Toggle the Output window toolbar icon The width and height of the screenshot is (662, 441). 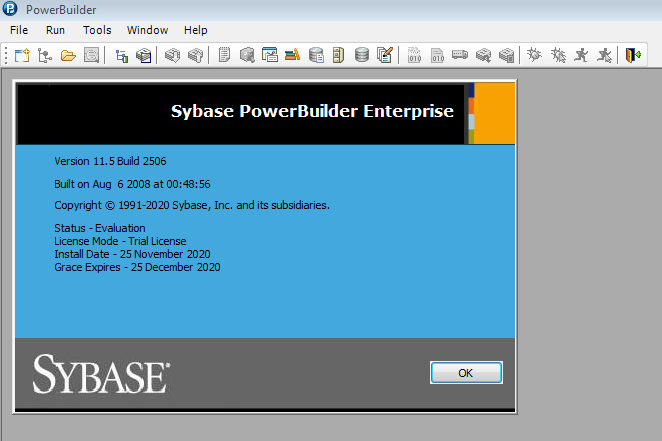click(144, 55)
